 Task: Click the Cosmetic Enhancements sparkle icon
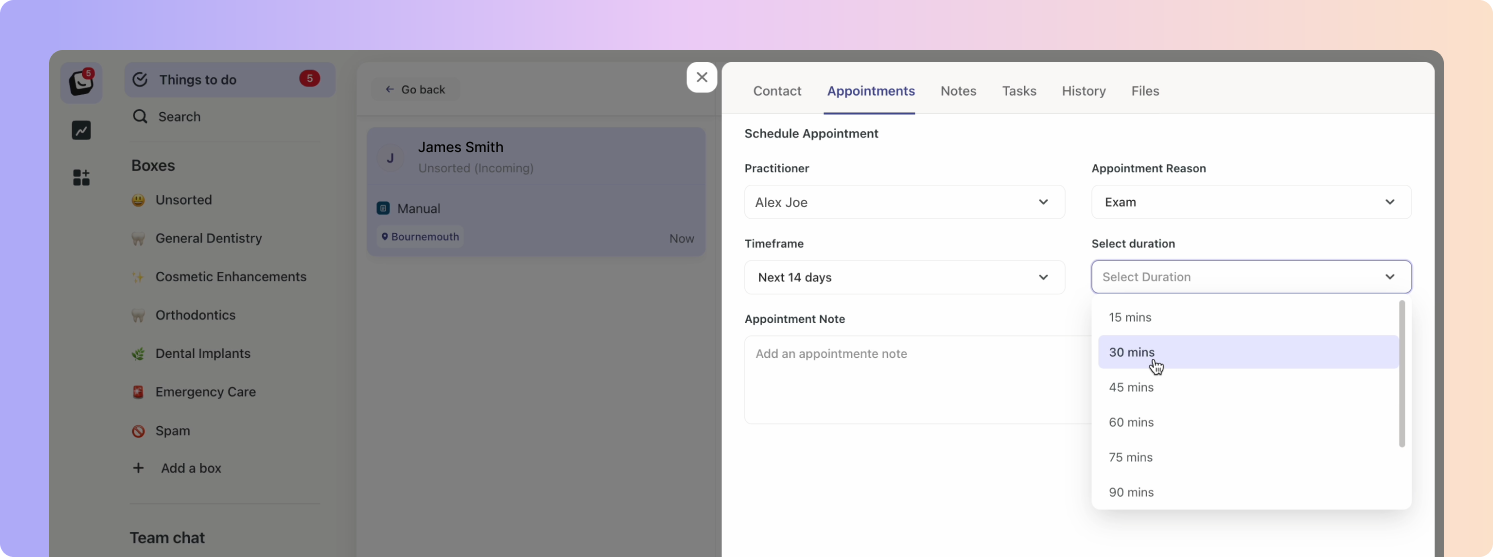click(138, 277)
